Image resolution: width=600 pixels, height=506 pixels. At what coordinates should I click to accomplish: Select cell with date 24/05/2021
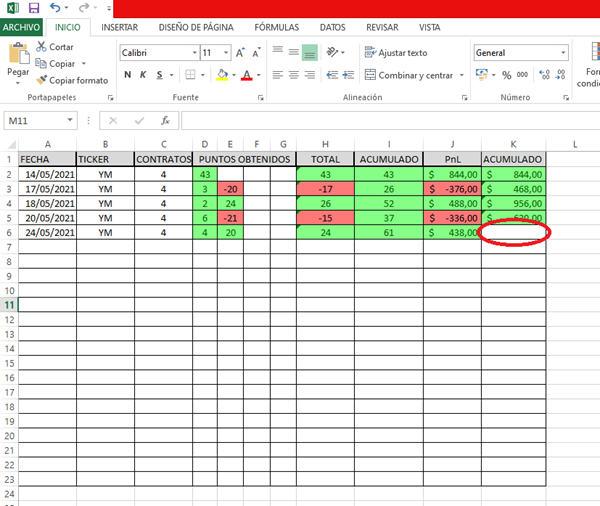(x=47, y=232)
